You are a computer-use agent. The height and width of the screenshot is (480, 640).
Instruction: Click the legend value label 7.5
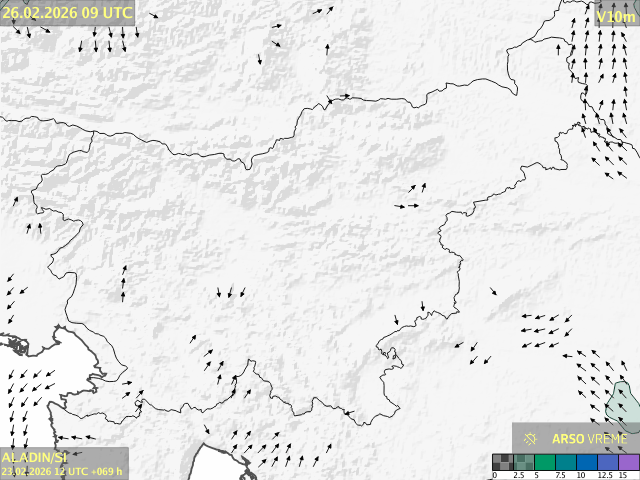click(558, 475)
